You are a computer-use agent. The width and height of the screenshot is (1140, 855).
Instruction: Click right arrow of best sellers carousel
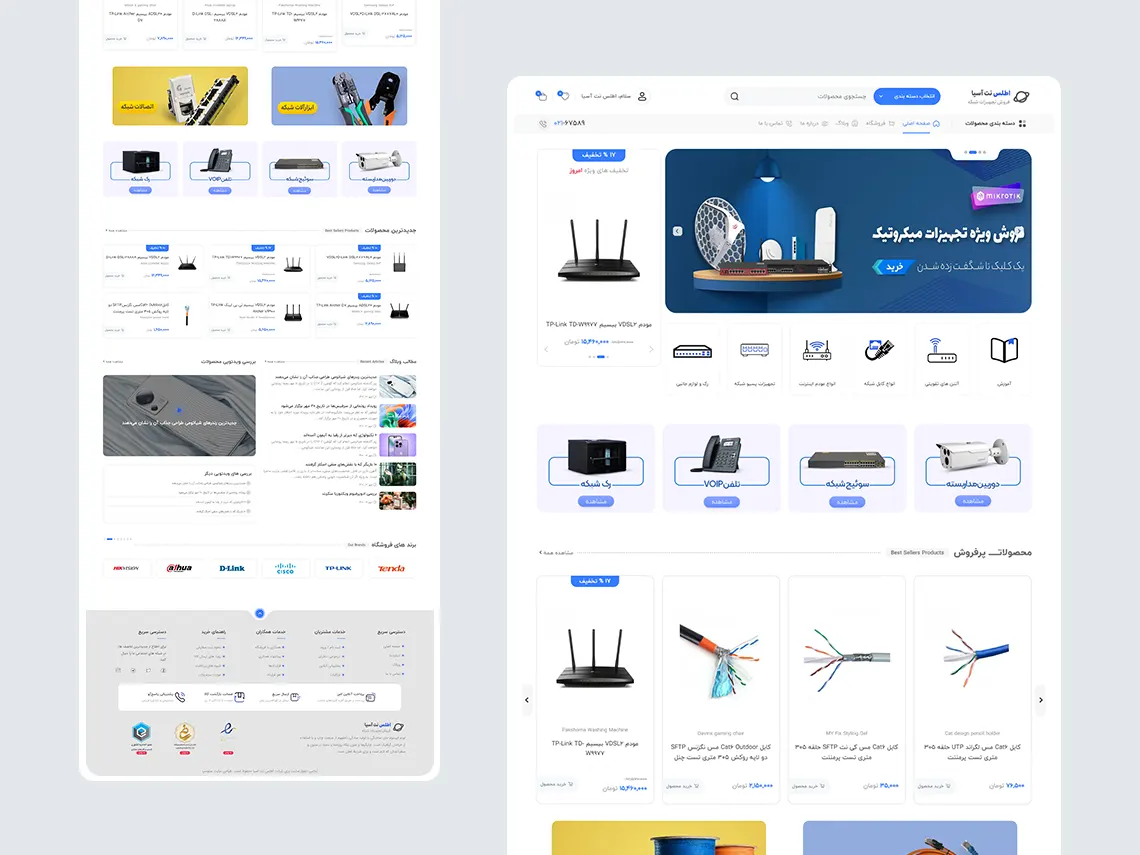coord(1040,700)
